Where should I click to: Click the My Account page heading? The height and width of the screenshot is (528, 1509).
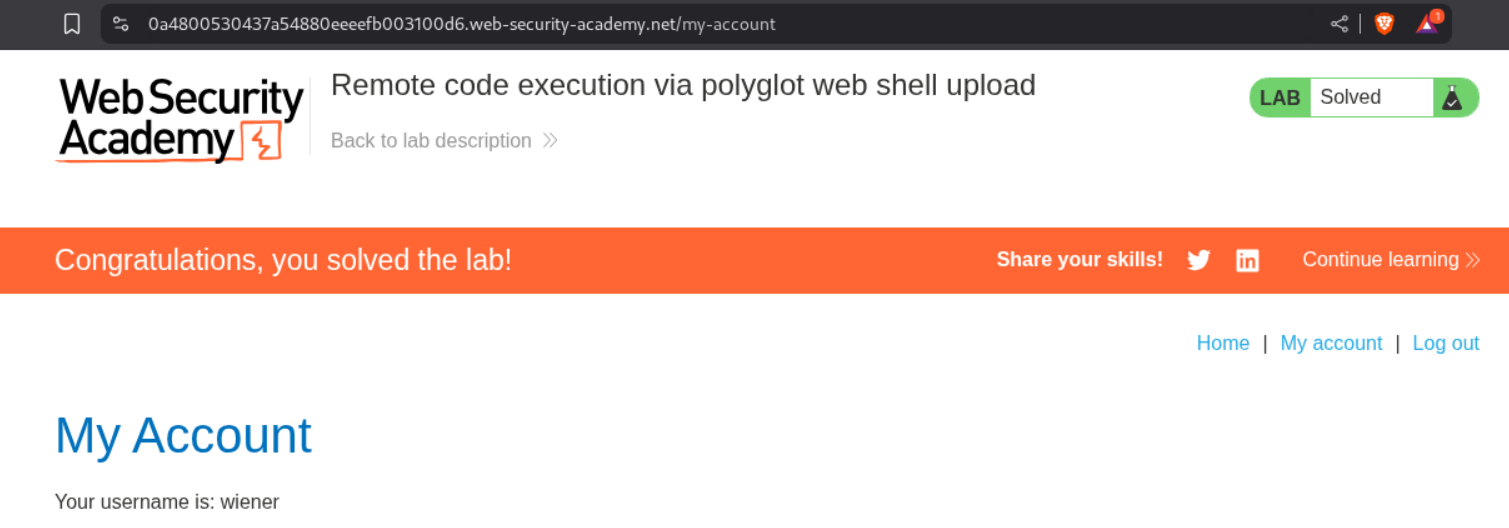[x=183, y=436]
